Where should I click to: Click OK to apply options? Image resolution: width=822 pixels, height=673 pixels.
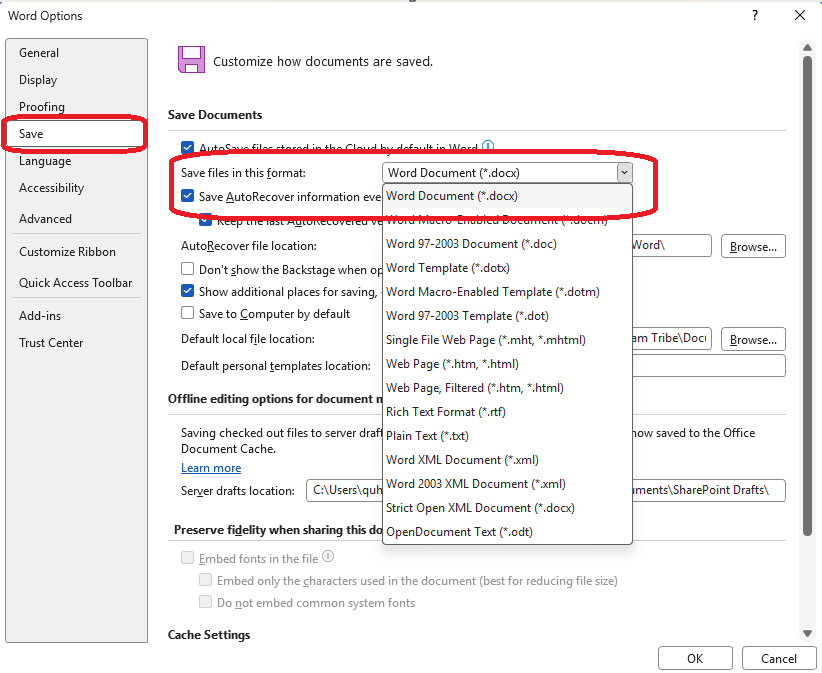click(x=695, y=658)
